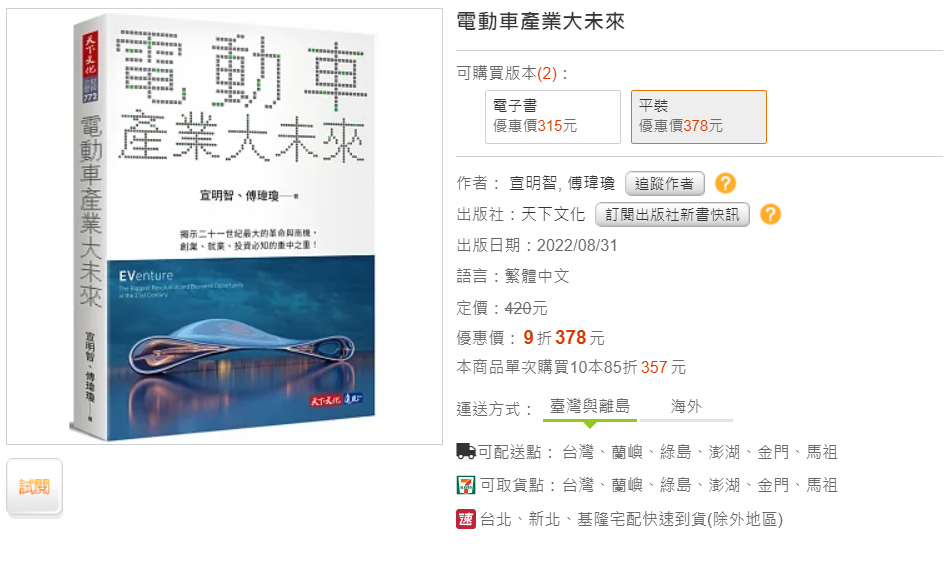
Task: Open the 試閱 preview button
Action: pos(34,487)
